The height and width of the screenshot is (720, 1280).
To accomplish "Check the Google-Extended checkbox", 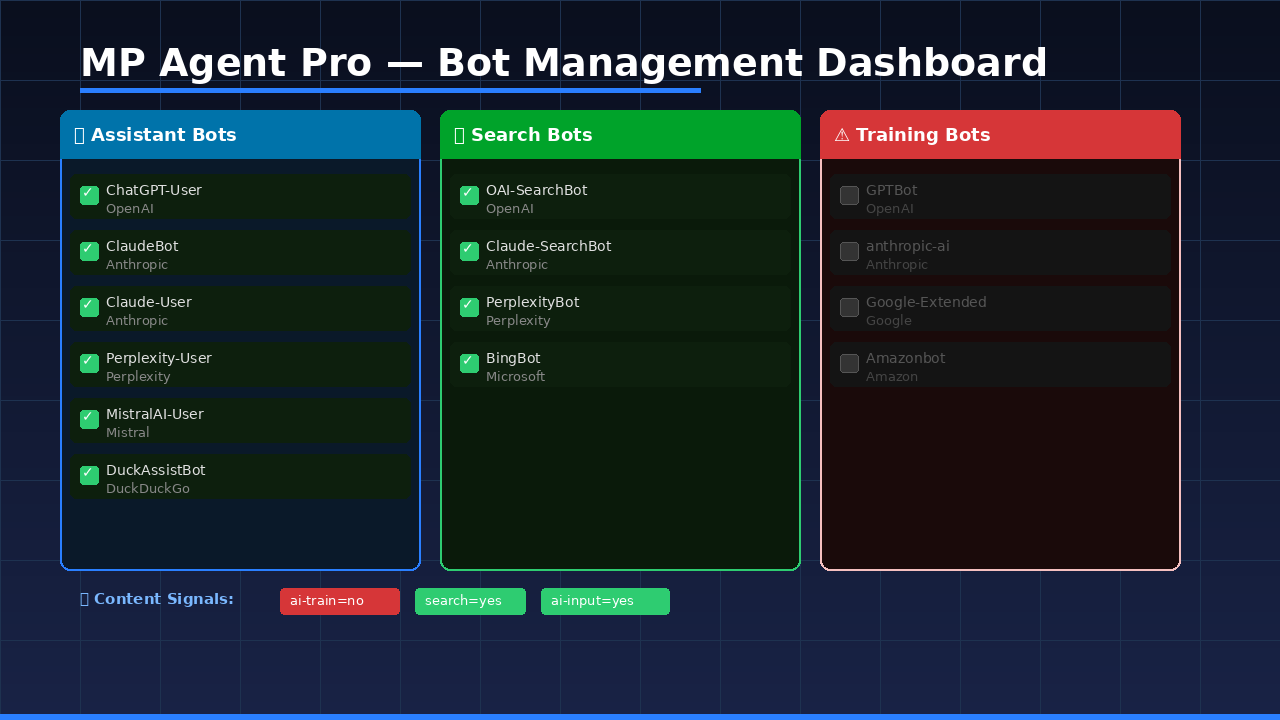I will pos(848,307).
